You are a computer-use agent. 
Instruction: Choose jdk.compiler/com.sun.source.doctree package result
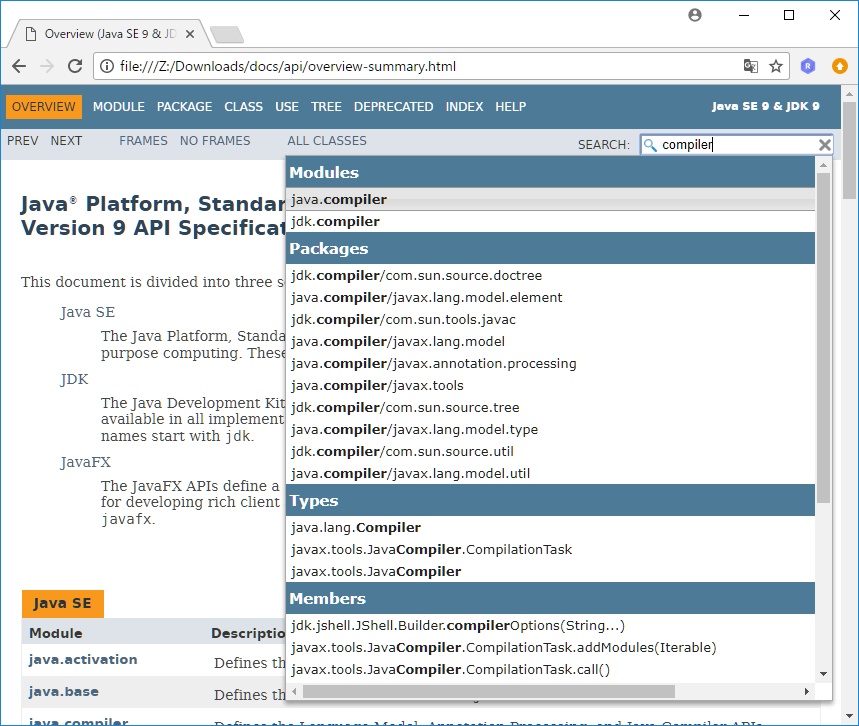pos(551,276)
